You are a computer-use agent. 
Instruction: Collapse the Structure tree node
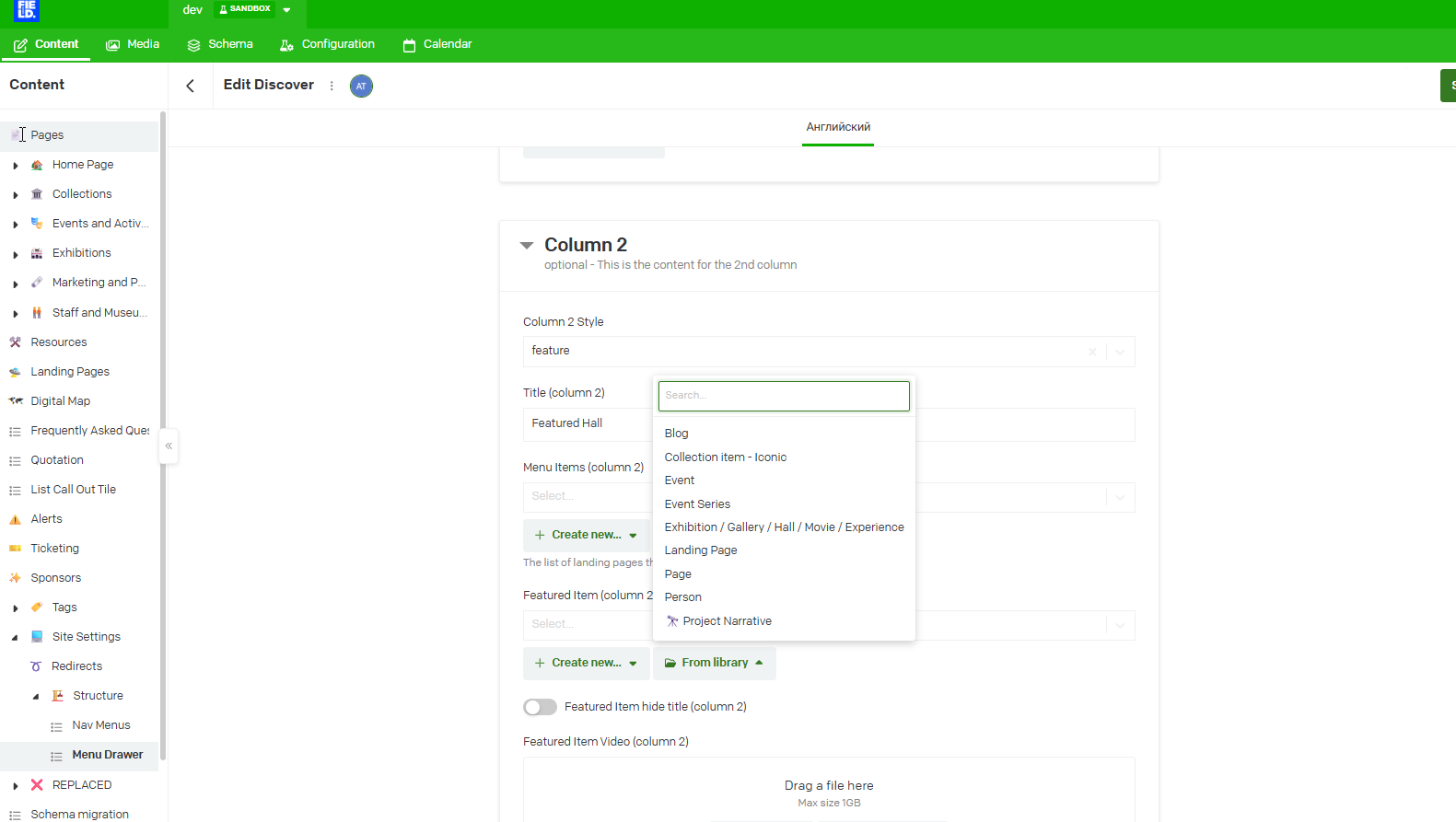point(36,697)
